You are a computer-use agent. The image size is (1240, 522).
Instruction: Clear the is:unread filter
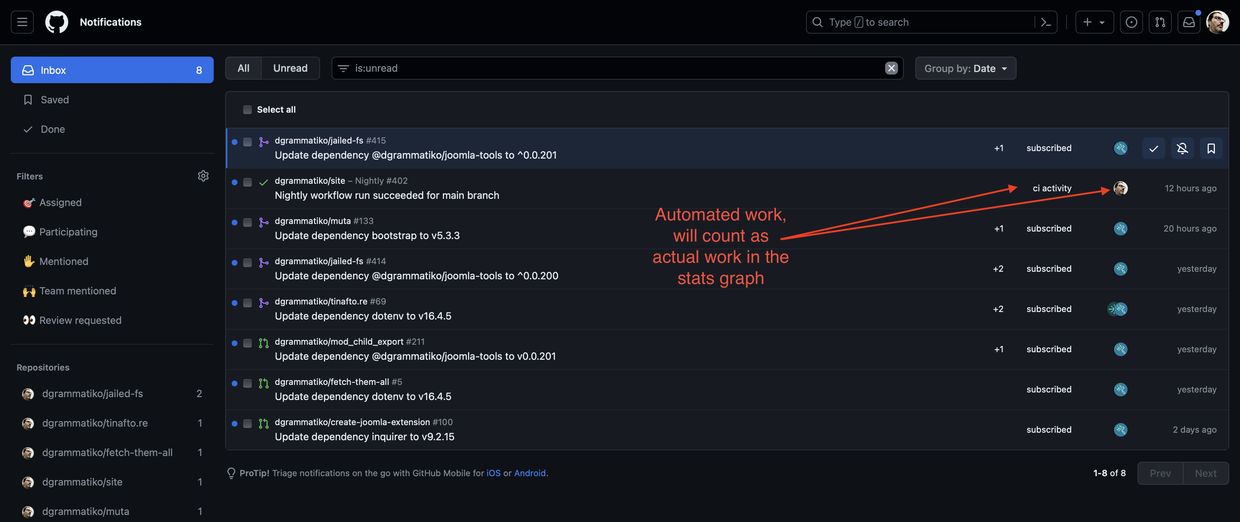(x=891, y=68)
